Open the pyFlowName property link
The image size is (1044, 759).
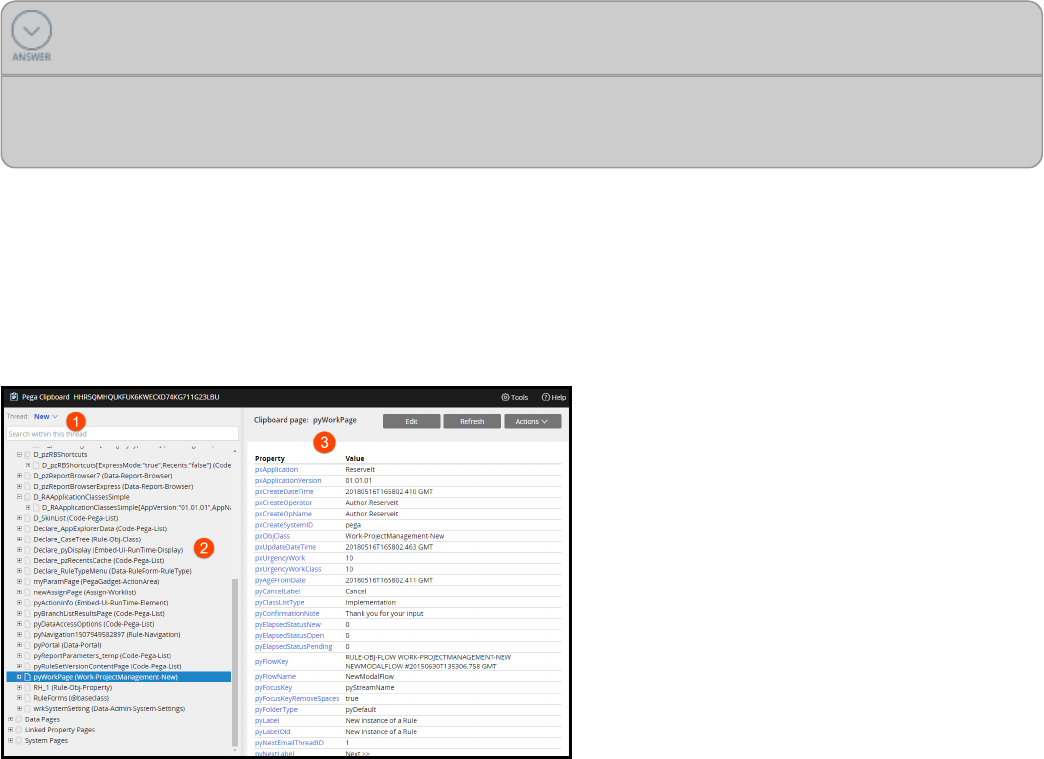click(275, 676)
